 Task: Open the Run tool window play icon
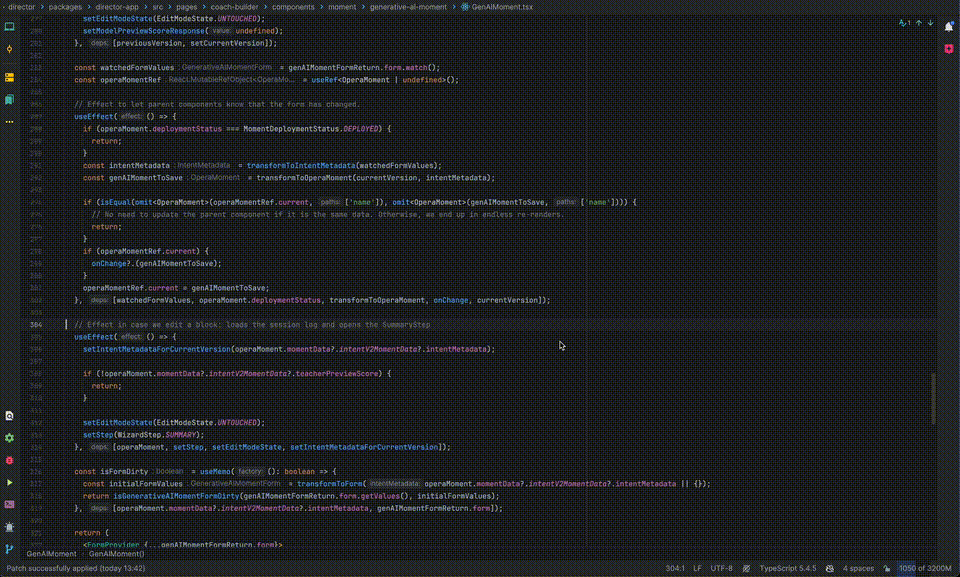pos(9,483)
